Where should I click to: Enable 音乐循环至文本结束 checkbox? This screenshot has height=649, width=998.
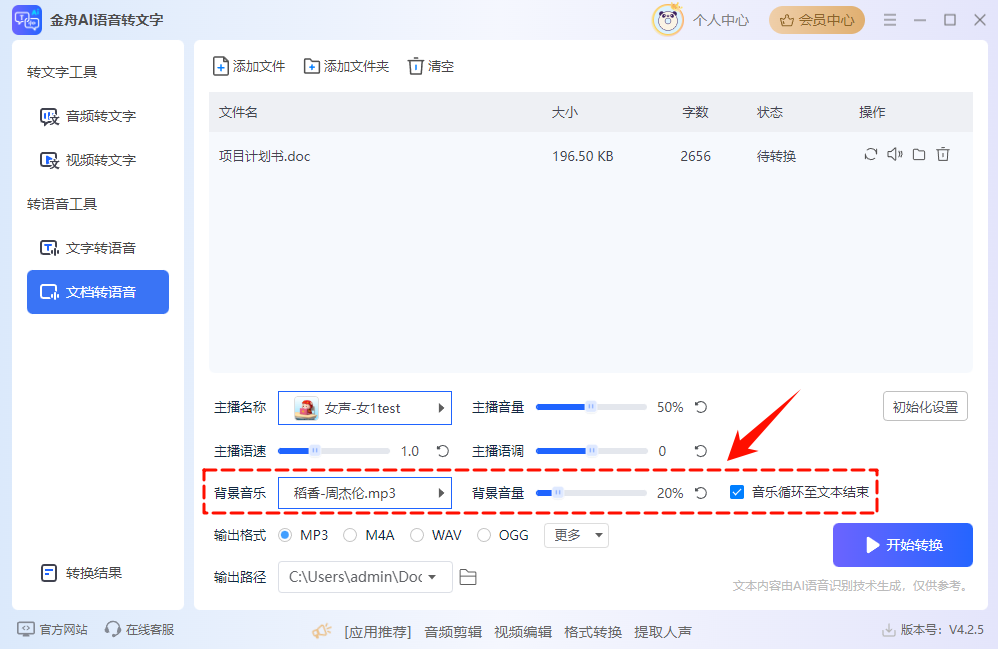(x=737, y=492)
